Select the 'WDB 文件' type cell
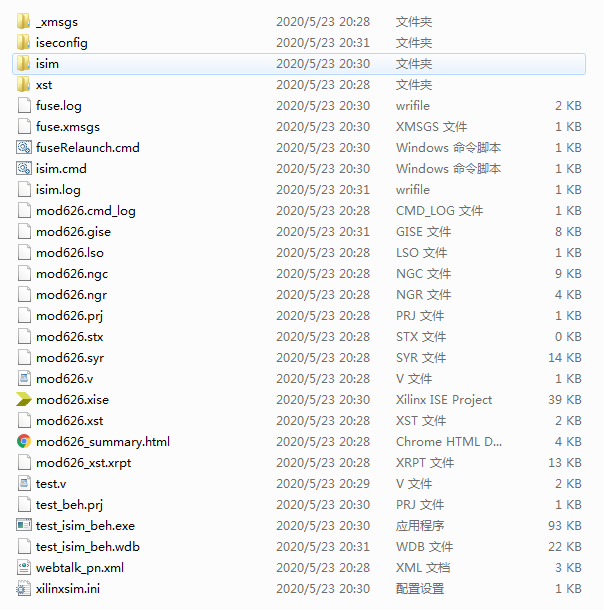This screenshot has height=610, width=604. tap(425, 547)
